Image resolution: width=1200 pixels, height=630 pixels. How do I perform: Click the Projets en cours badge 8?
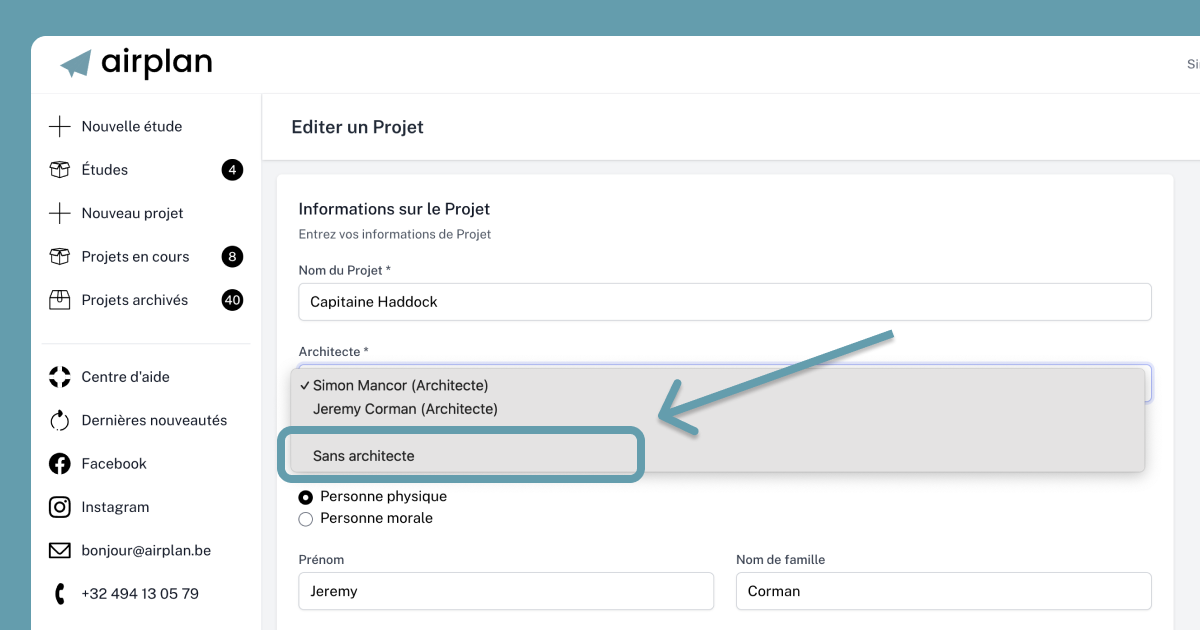tap(232, 257)
